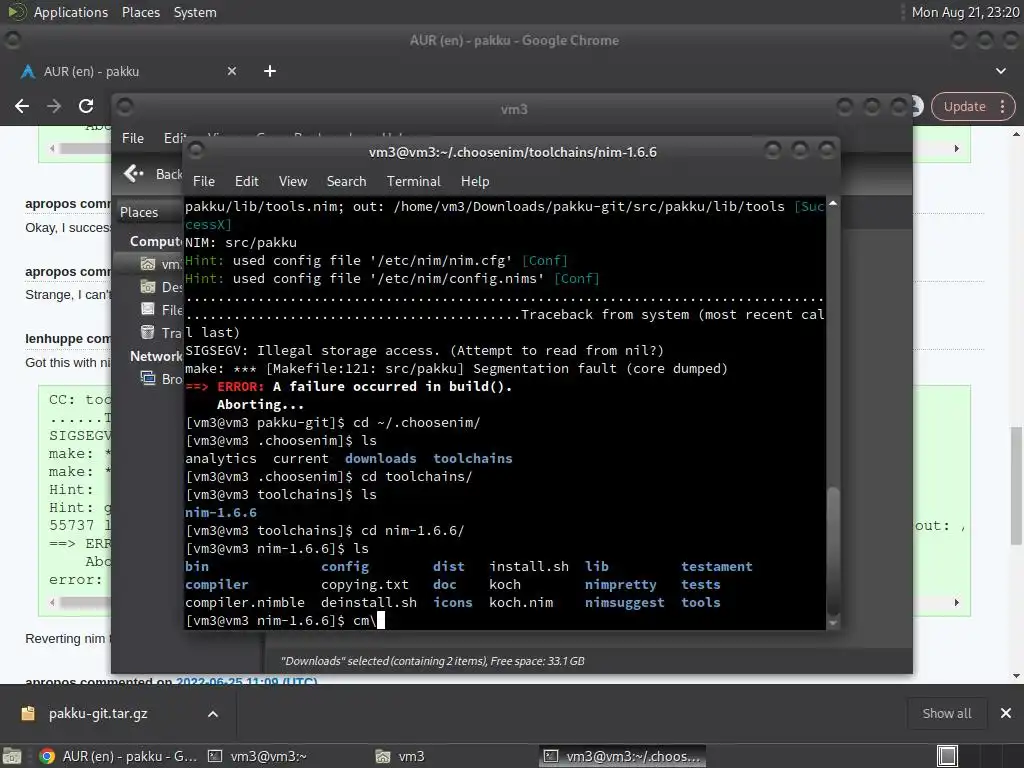The image size is (1024, 768).
Task: Reload the page in Chrome
Action: pyautogui.click(x=86, y=106)
